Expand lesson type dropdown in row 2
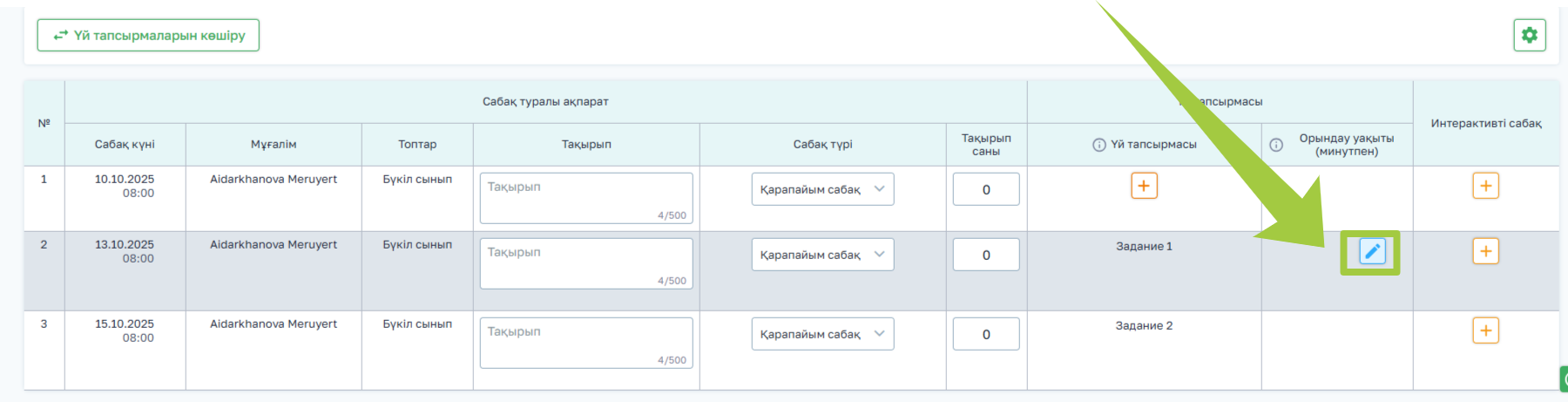This screenshot has width=1568, height=402. tap(822, 255)
